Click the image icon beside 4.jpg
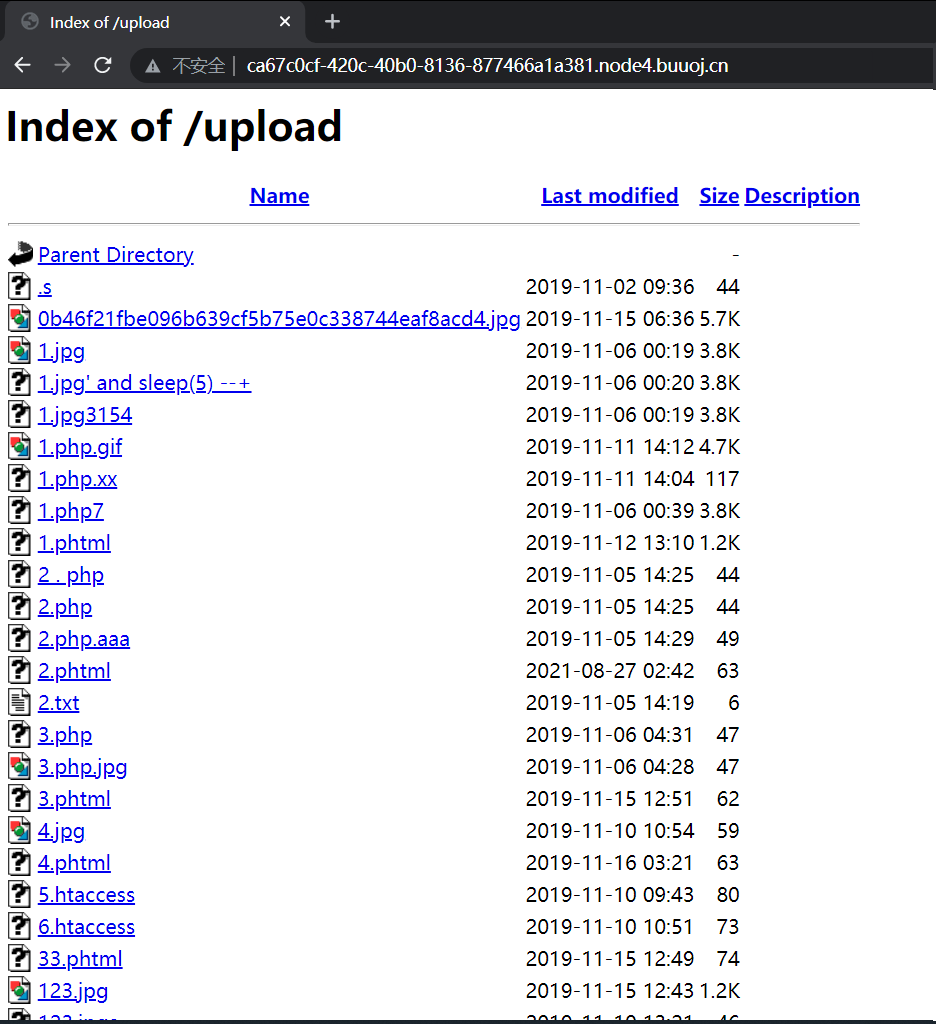936x1024 pixels. coord(20,831)
